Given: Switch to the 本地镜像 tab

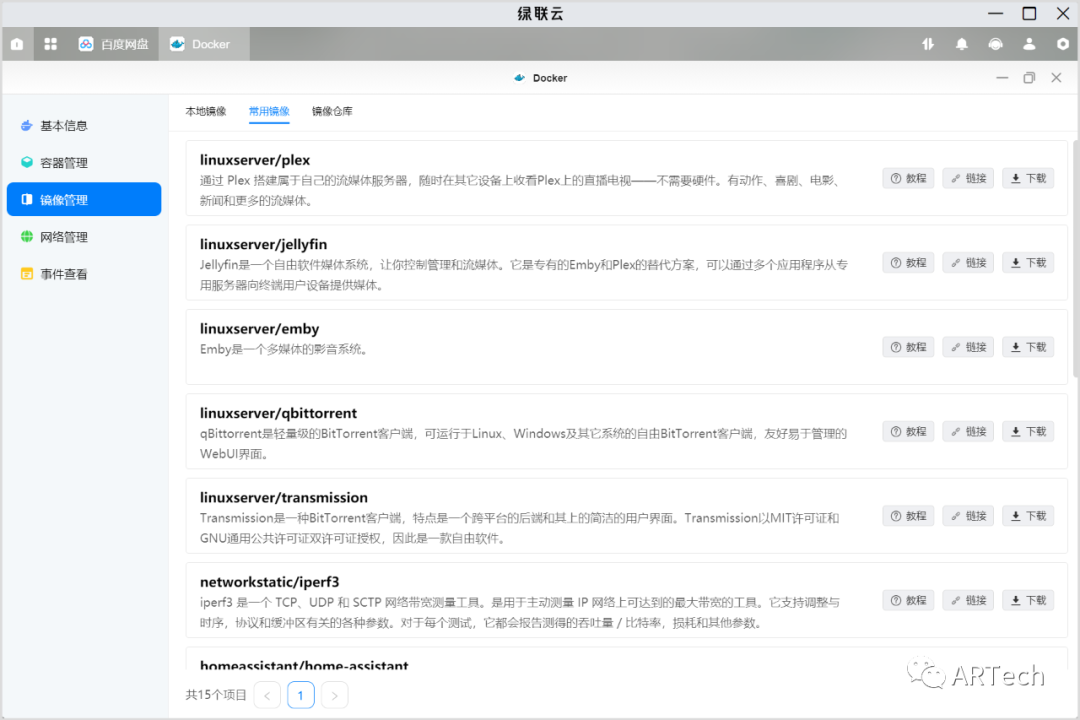Looking at the screenshot, I should [206, 111].
